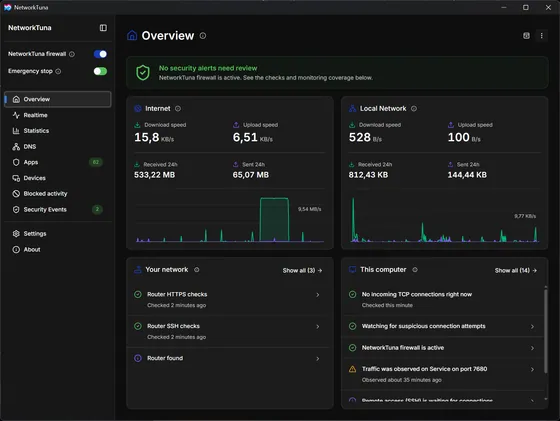Click the Received 24h value 533,22 MB
The width and height of the screenshot is (560, 421).
(x=155, y=175)
